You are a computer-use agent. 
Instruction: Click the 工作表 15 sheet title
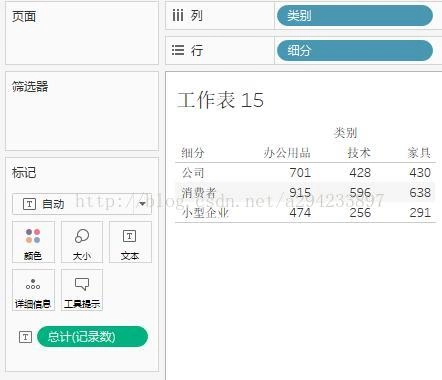pyautogui.click(x=221, y=100)
